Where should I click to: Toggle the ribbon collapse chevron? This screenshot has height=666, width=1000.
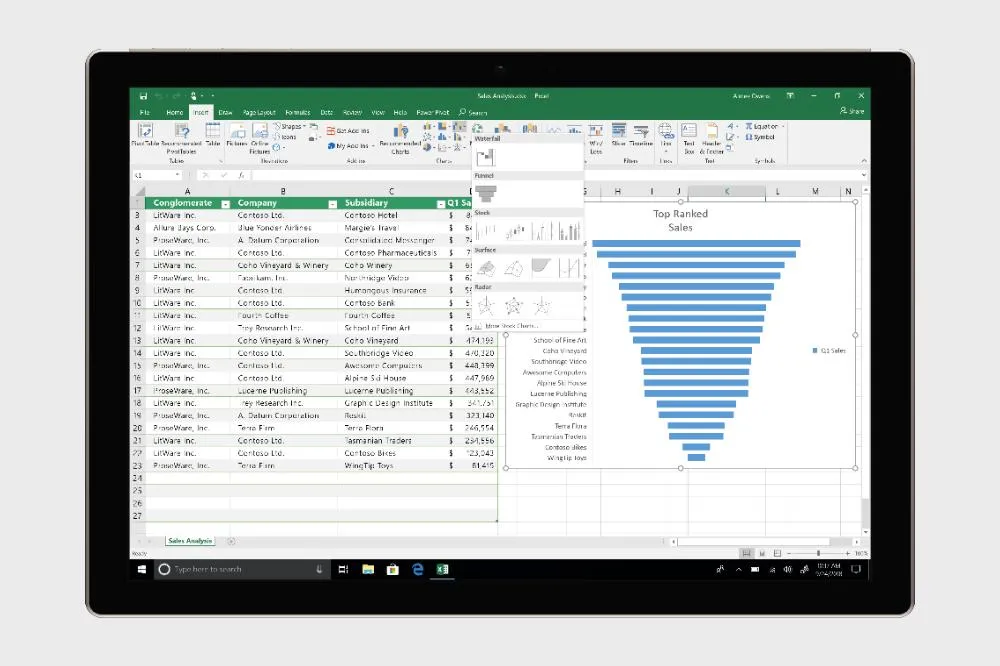pyautogui.click(x=863, y=160)
